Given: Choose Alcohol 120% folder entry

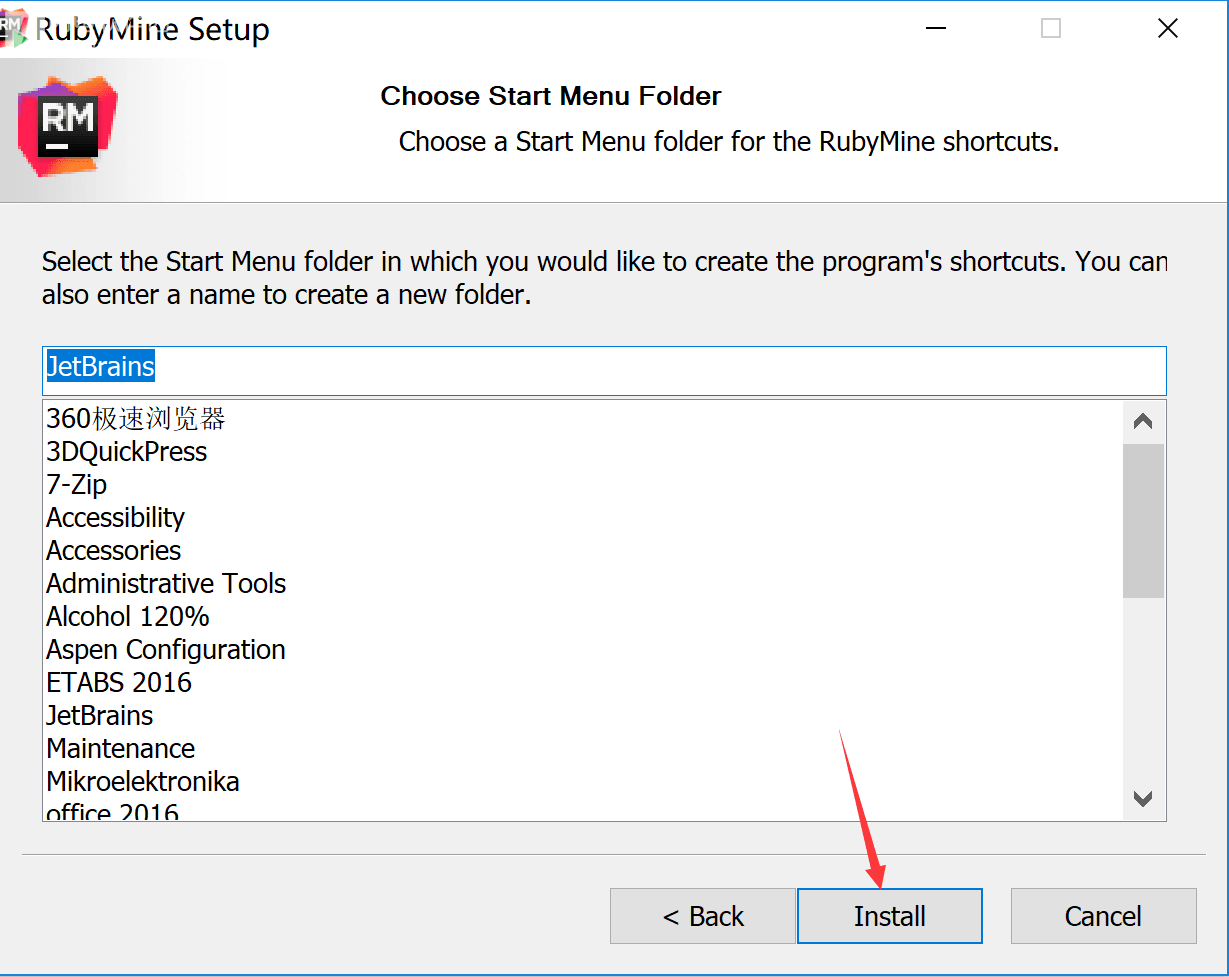Looking at the screenshot, I should click(128, 616).
